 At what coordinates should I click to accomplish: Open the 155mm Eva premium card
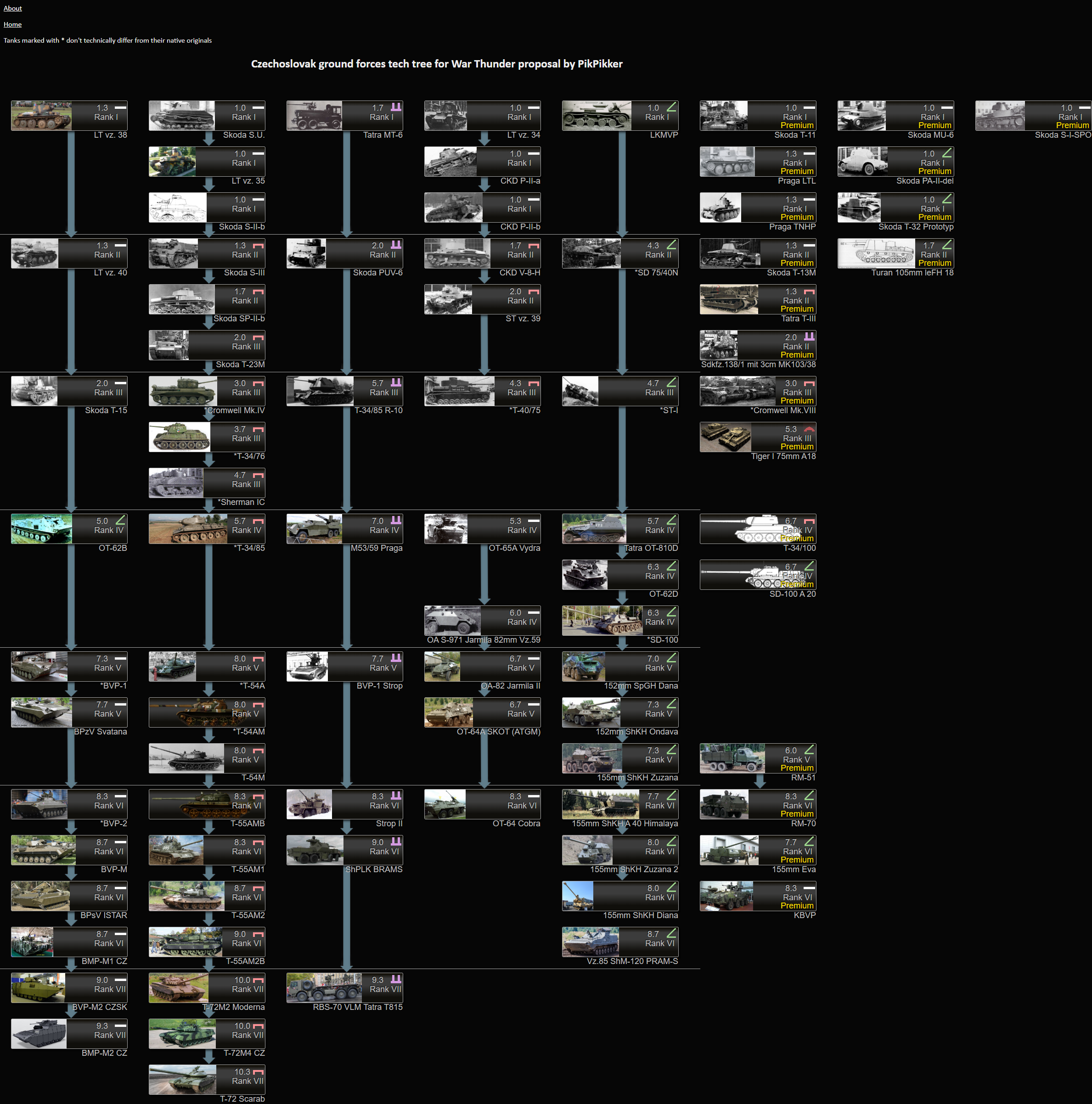(x=758, y=850)
